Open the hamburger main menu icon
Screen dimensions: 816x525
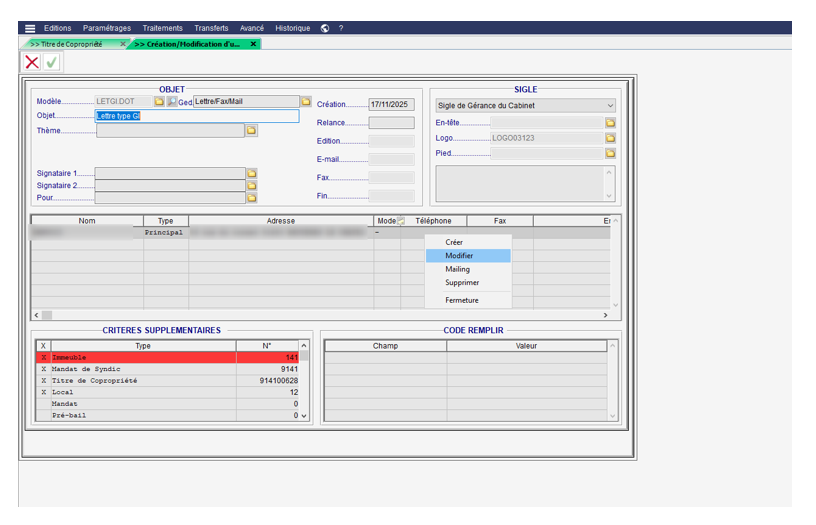(30, 28)
